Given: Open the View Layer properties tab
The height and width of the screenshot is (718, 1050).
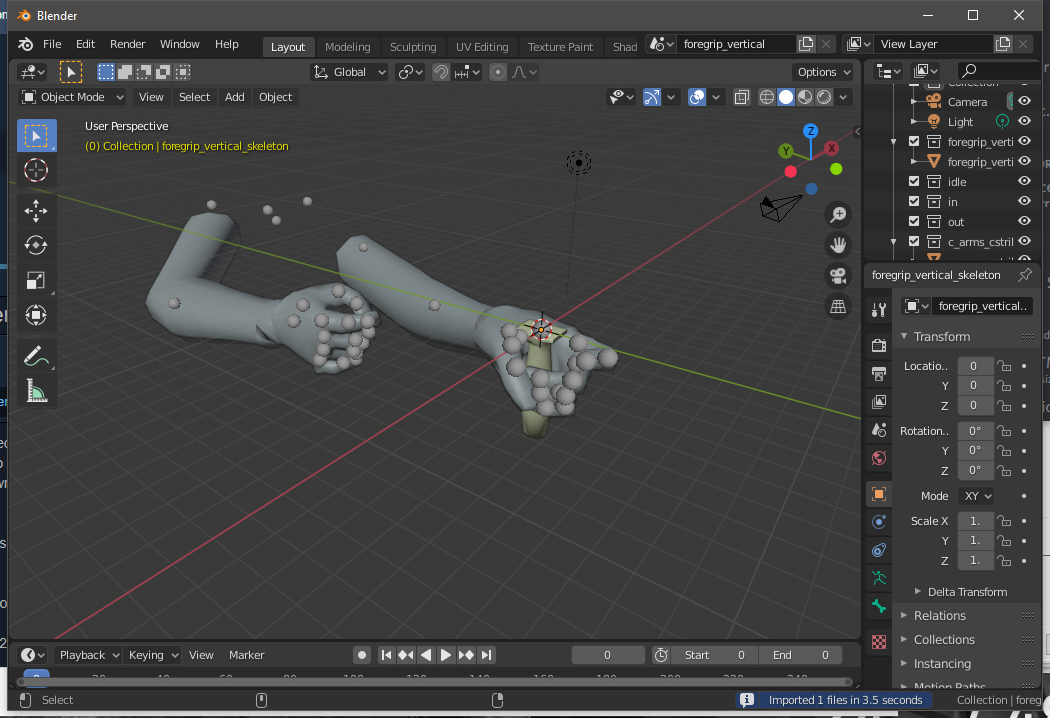Looking at the screenshot, I should tap(879, 401).
